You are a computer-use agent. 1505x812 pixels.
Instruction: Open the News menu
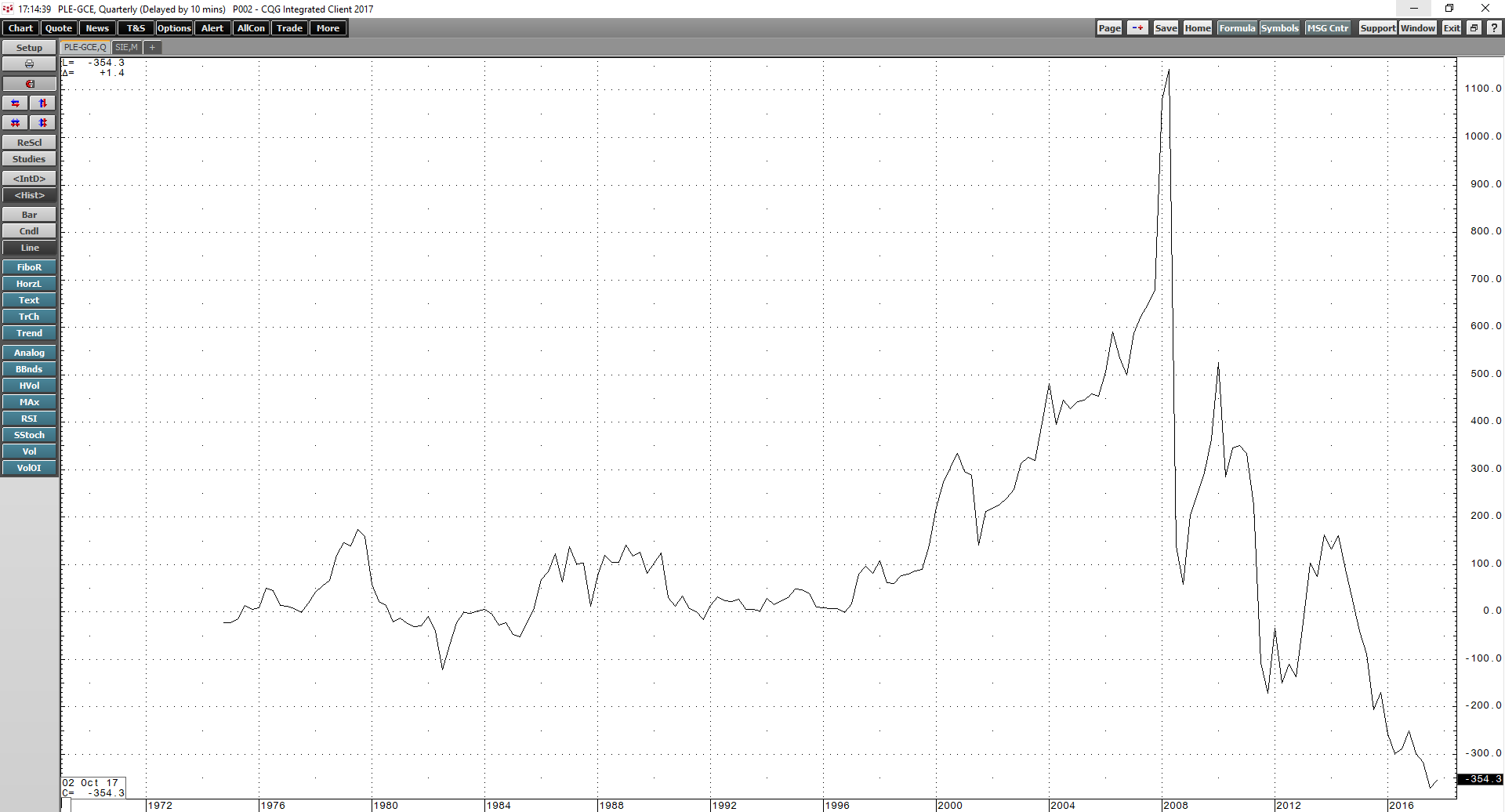97,28
